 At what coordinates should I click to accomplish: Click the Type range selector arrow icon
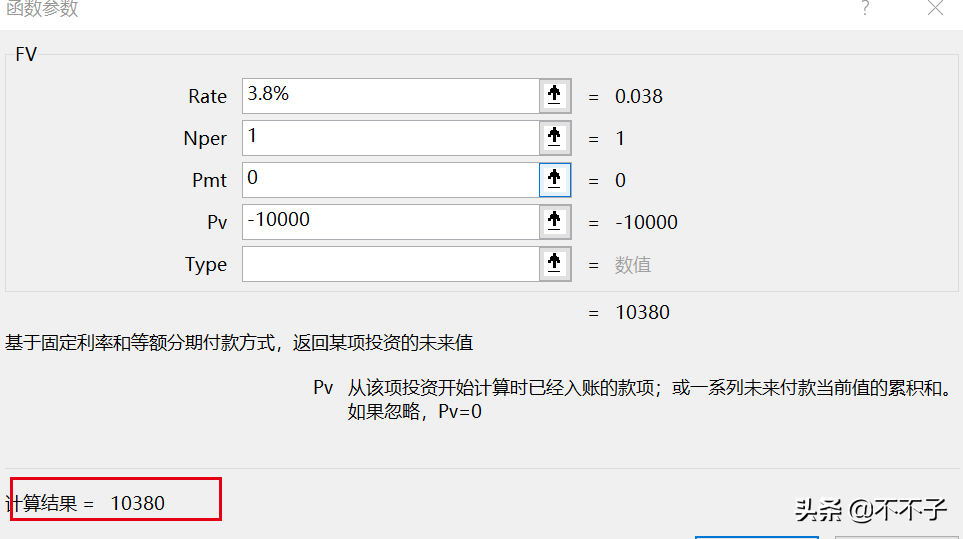555,264
